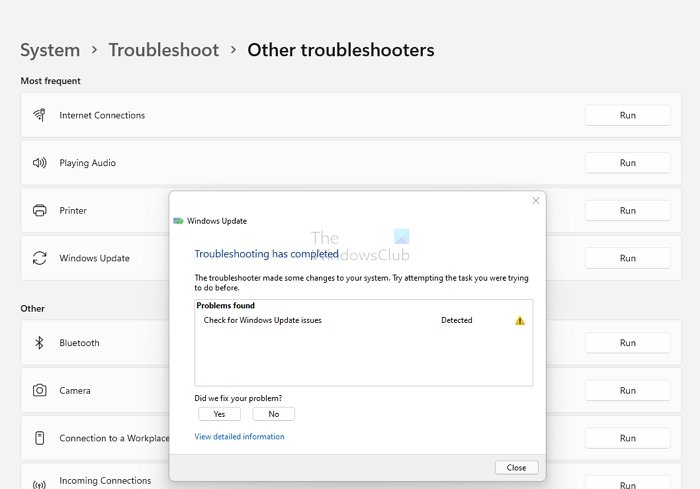This screenshot has width=700, height=489.
Task: Click the Internet Connections wifi icon
Action: coord(39,115)
